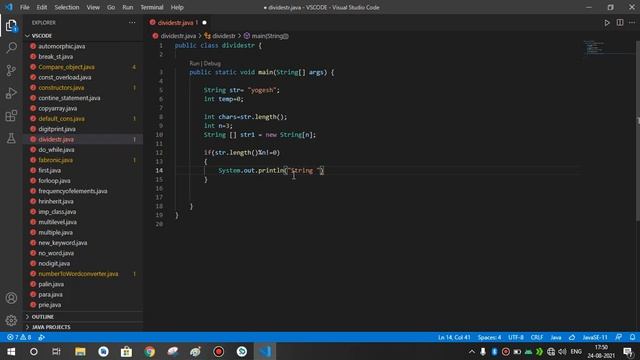Screen dimensions: 640x360
Task: Open the Run menu
Action: coord(128,7)
